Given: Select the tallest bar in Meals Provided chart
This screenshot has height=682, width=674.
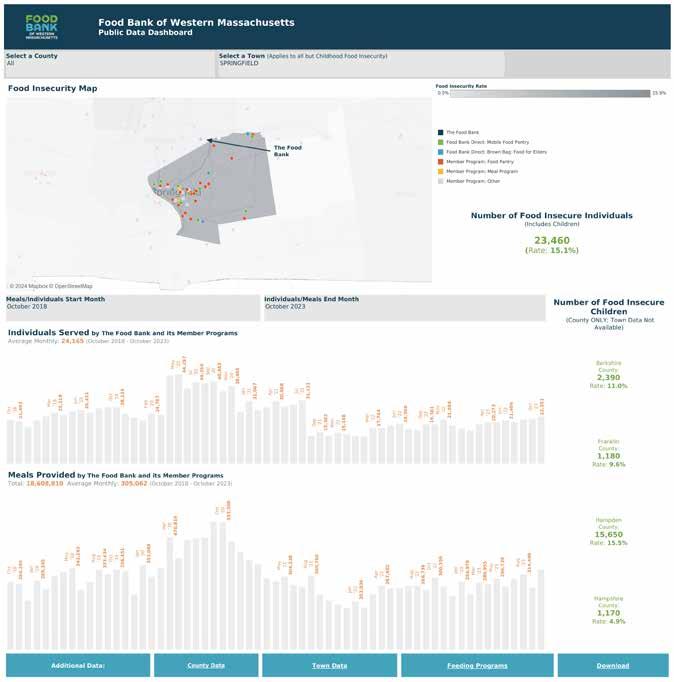Looking at the screenshot, I should pos(223,586).
